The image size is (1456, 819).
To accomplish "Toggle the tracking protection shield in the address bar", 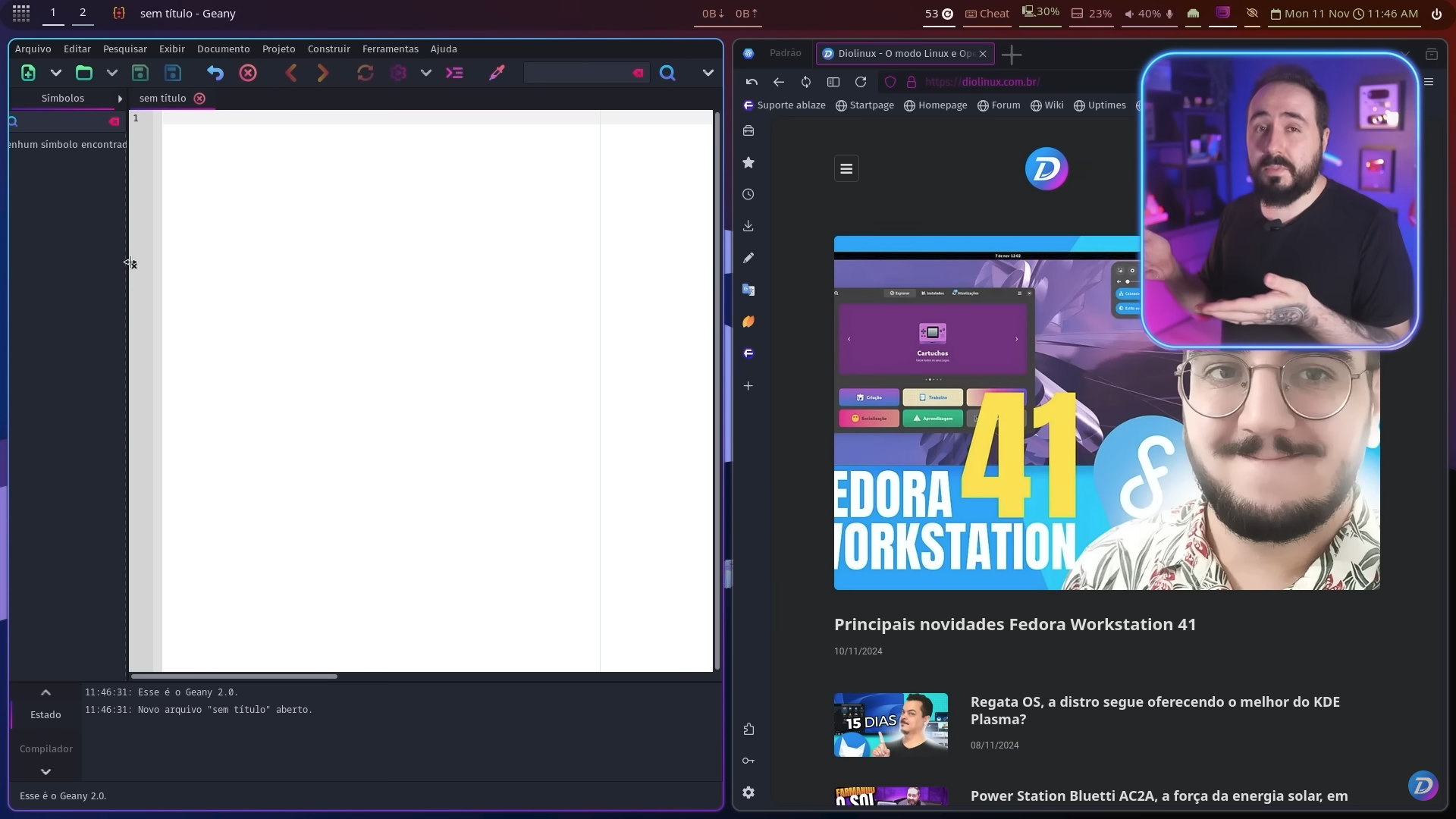I will [x=890, y=82].
